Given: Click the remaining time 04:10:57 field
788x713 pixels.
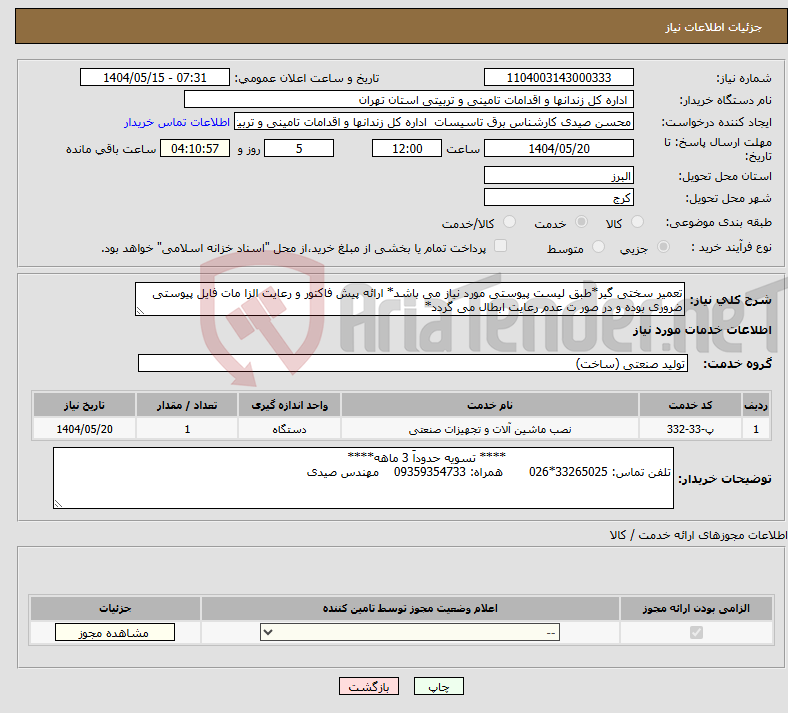Looking at the screenshot, I should (195, 148).
